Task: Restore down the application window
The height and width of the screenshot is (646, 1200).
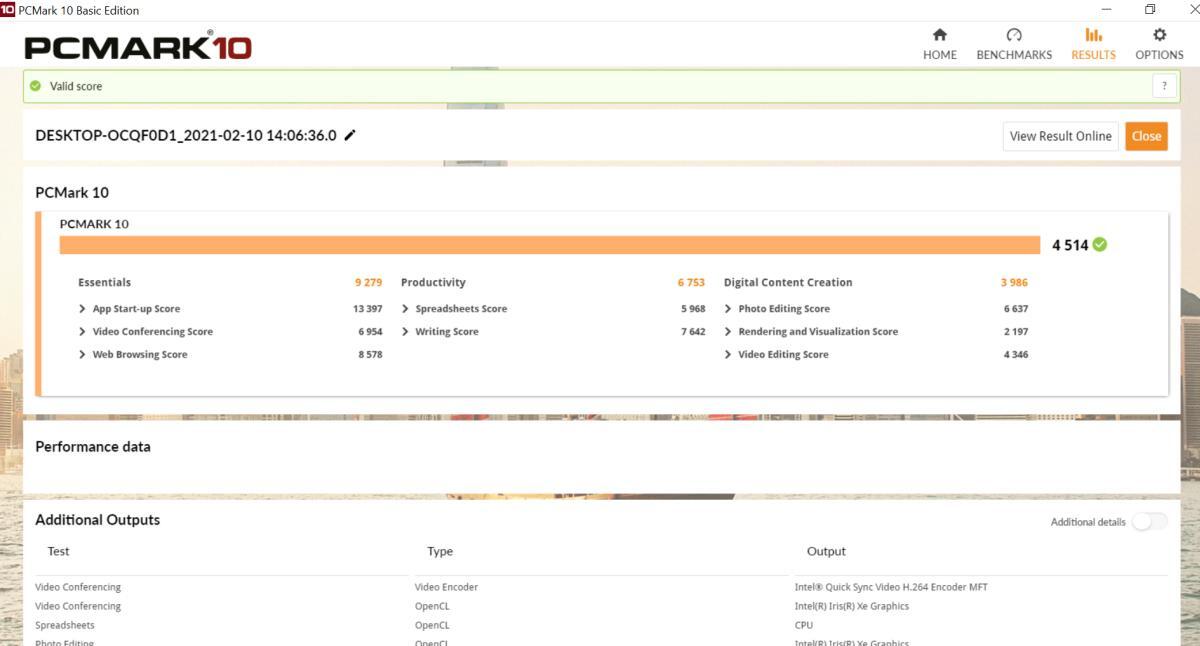Action: (1150, 9)
